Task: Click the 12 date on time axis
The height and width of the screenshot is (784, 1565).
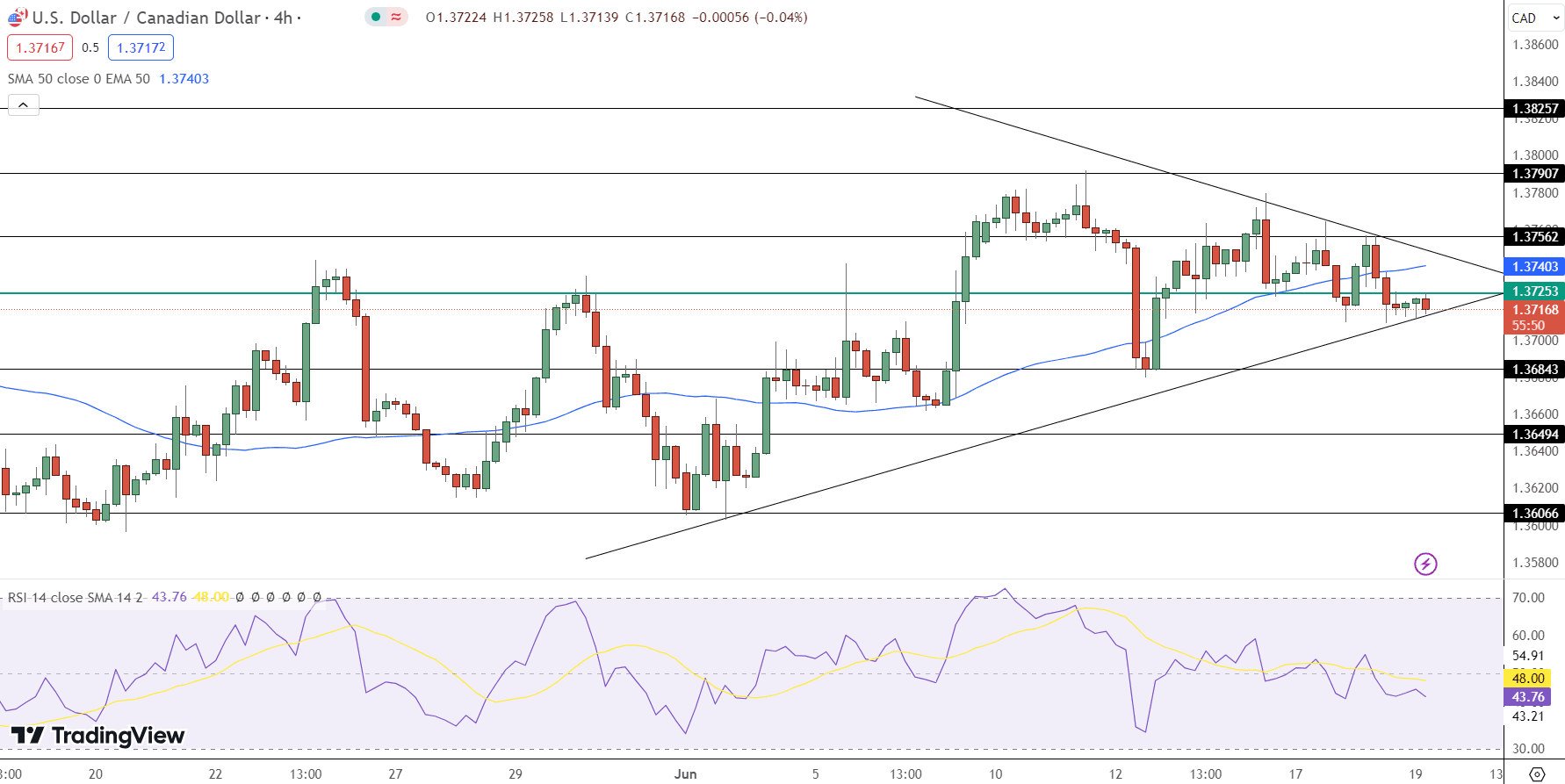Action: point(1115,773)
